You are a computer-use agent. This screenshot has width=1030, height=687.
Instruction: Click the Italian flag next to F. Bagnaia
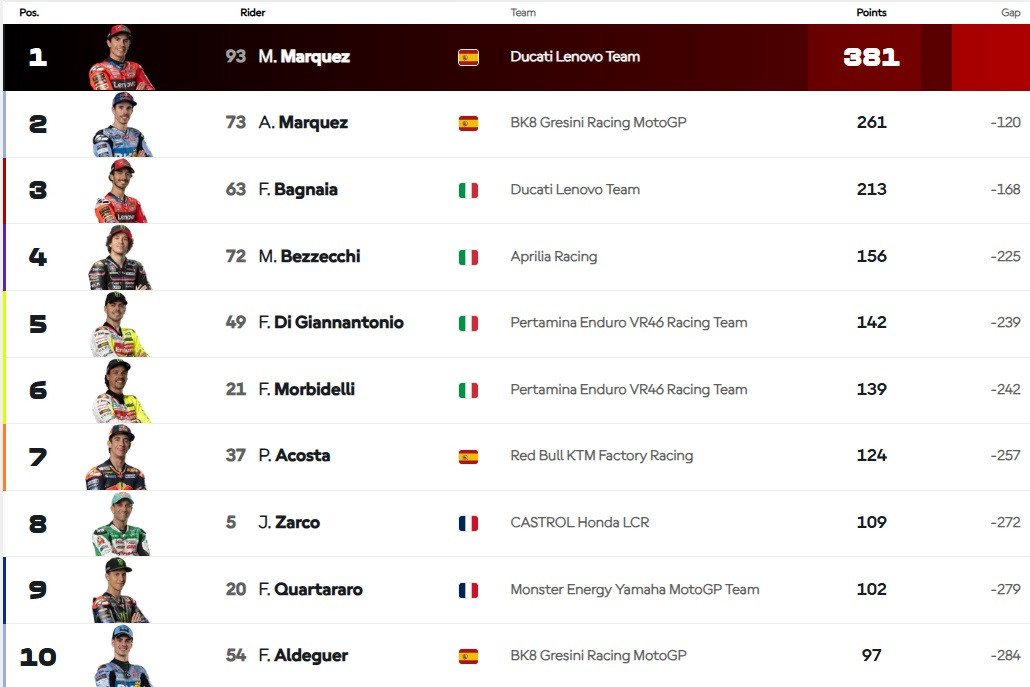tap(468, 190)
